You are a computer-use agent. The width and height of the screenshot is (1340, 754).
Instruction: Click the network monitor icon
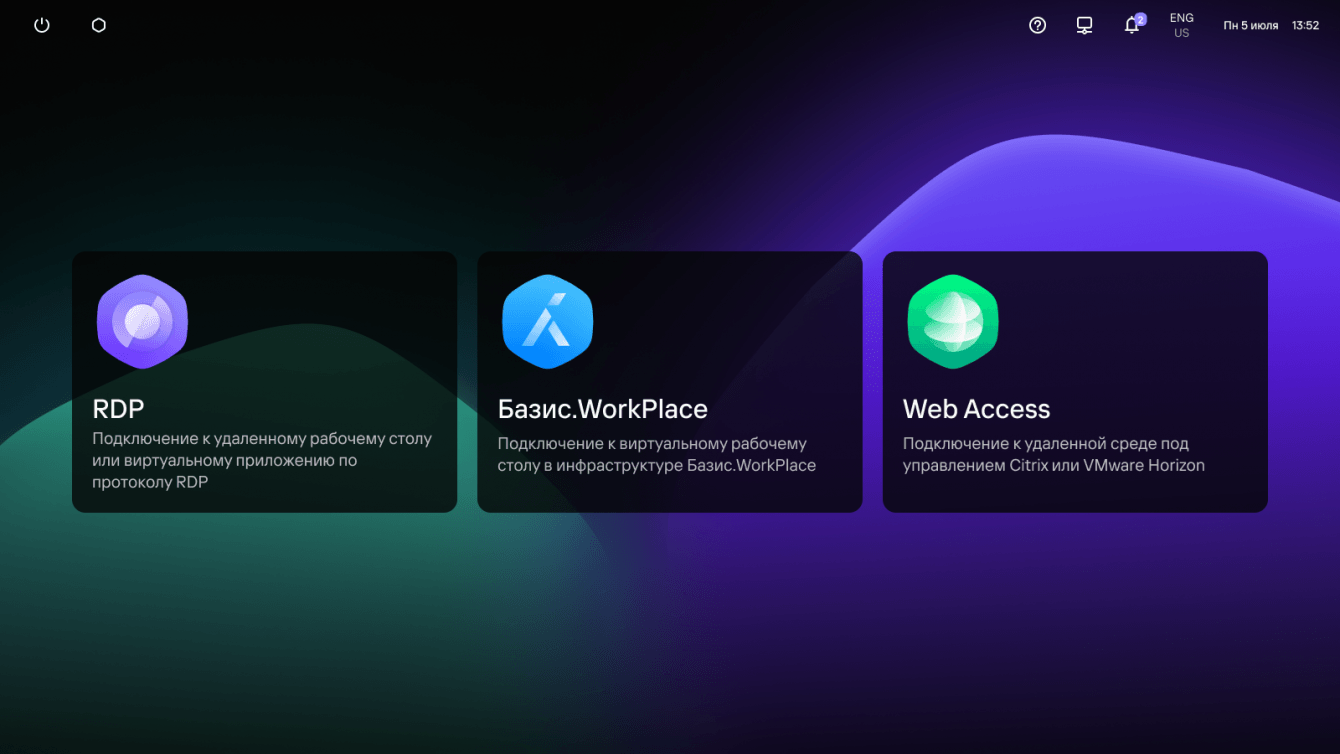tap(1084, 25)
